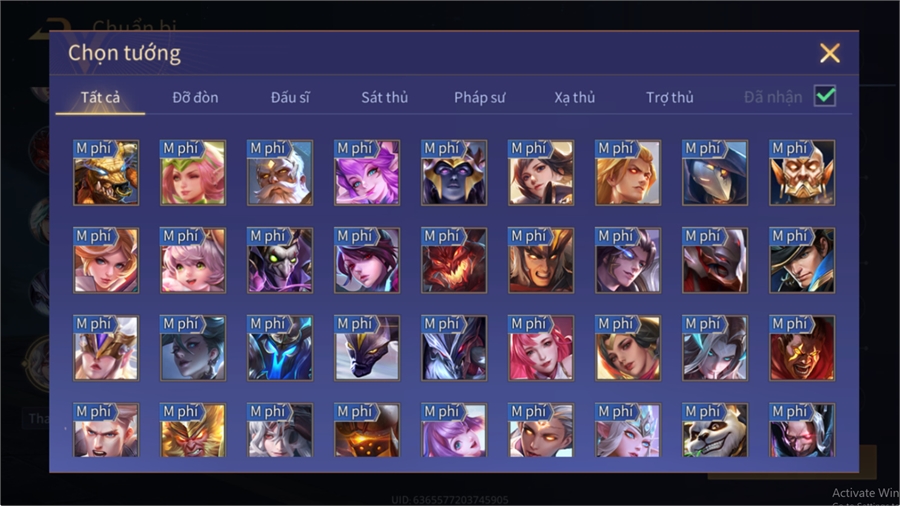Switch to the Đỡ đòn tab

195,98
